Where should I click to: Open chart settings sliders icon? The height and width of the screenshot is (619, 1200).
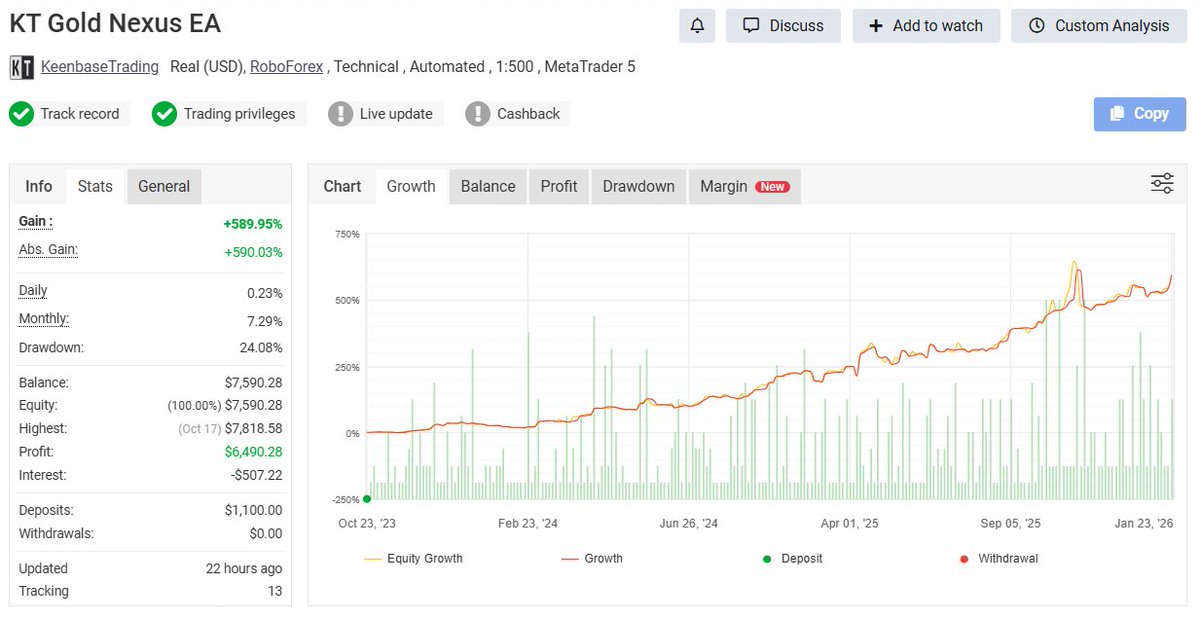[x=1162, y=183]
